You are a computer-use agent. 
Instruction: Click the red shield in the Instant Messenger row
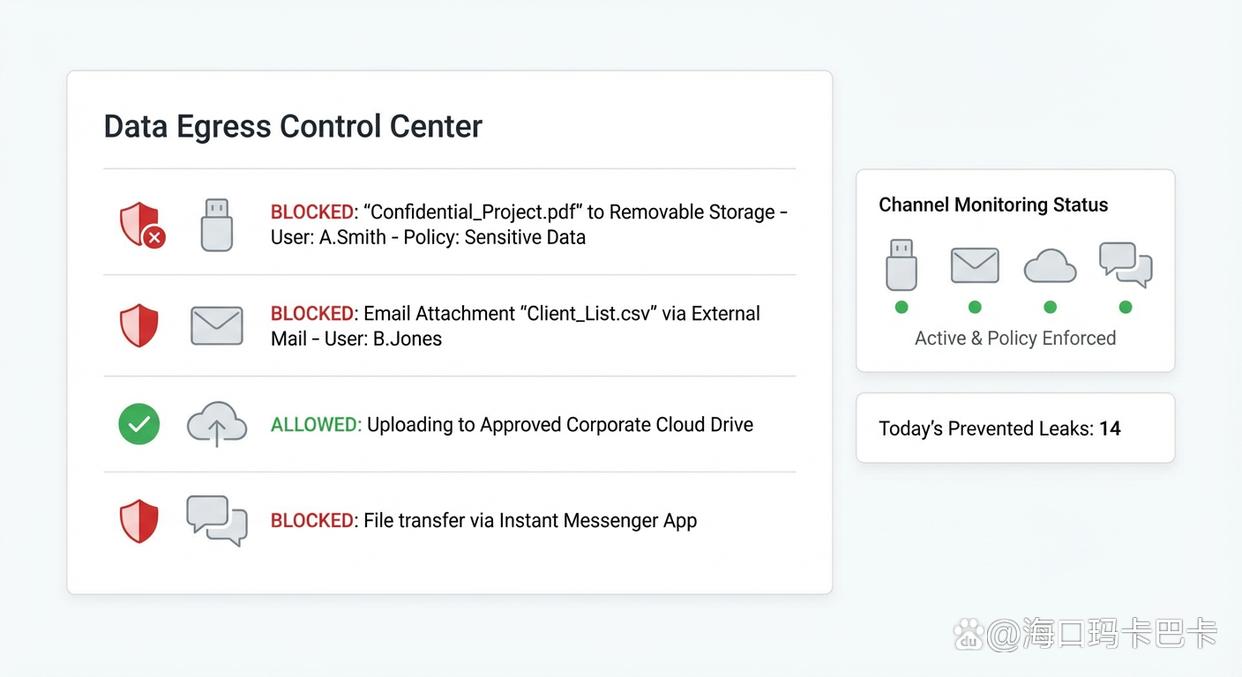click(139, 521)
